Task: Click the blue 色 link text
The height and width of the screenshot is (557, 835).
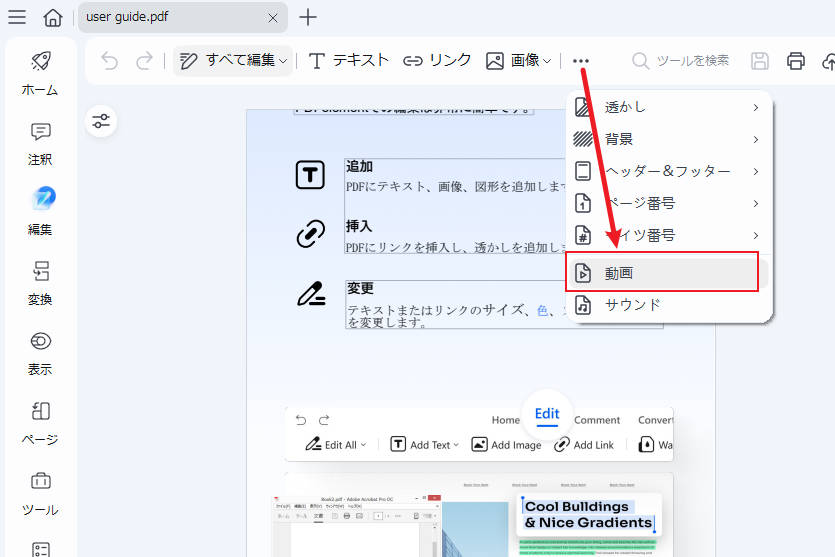Action: [x=543, y=310]
